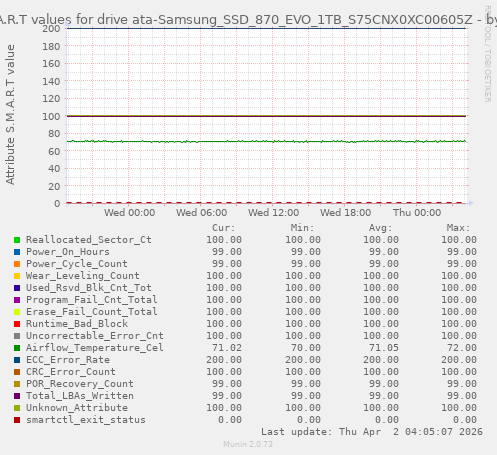Click the Wed 00:00 x-axis label
This screenshot has width=497, height=455.
pyautogui.click(x=129, y=213)
